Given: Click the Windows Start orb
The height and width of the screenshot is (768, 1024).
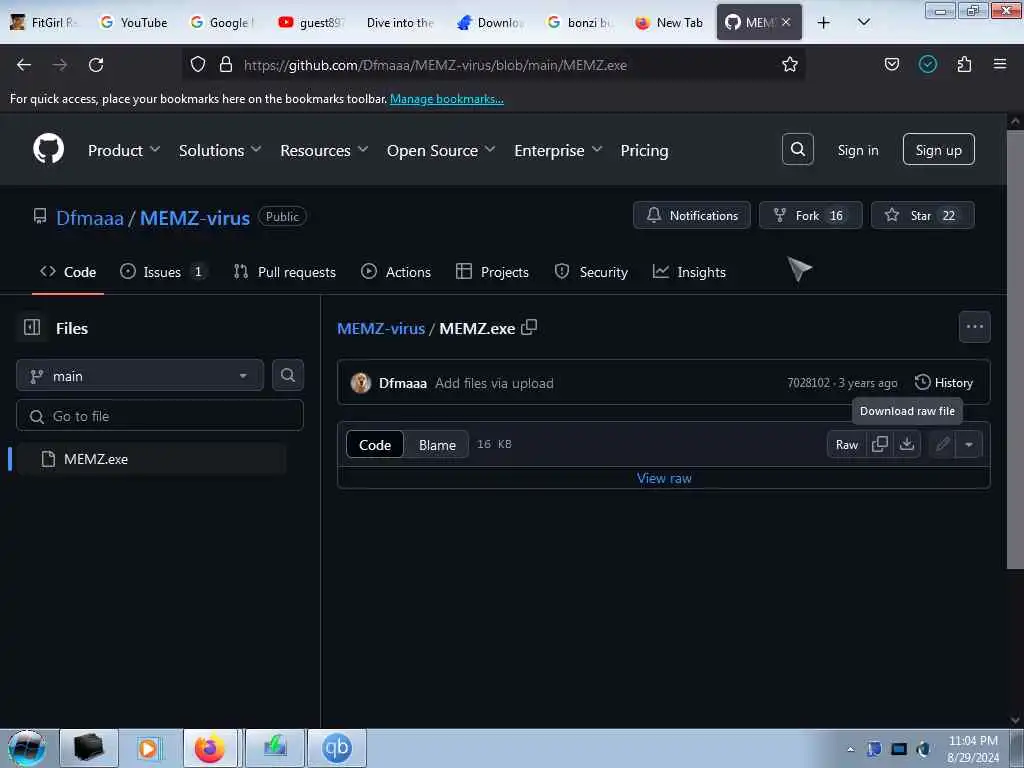Looking at the screenshot, I should tap(27, 748).
